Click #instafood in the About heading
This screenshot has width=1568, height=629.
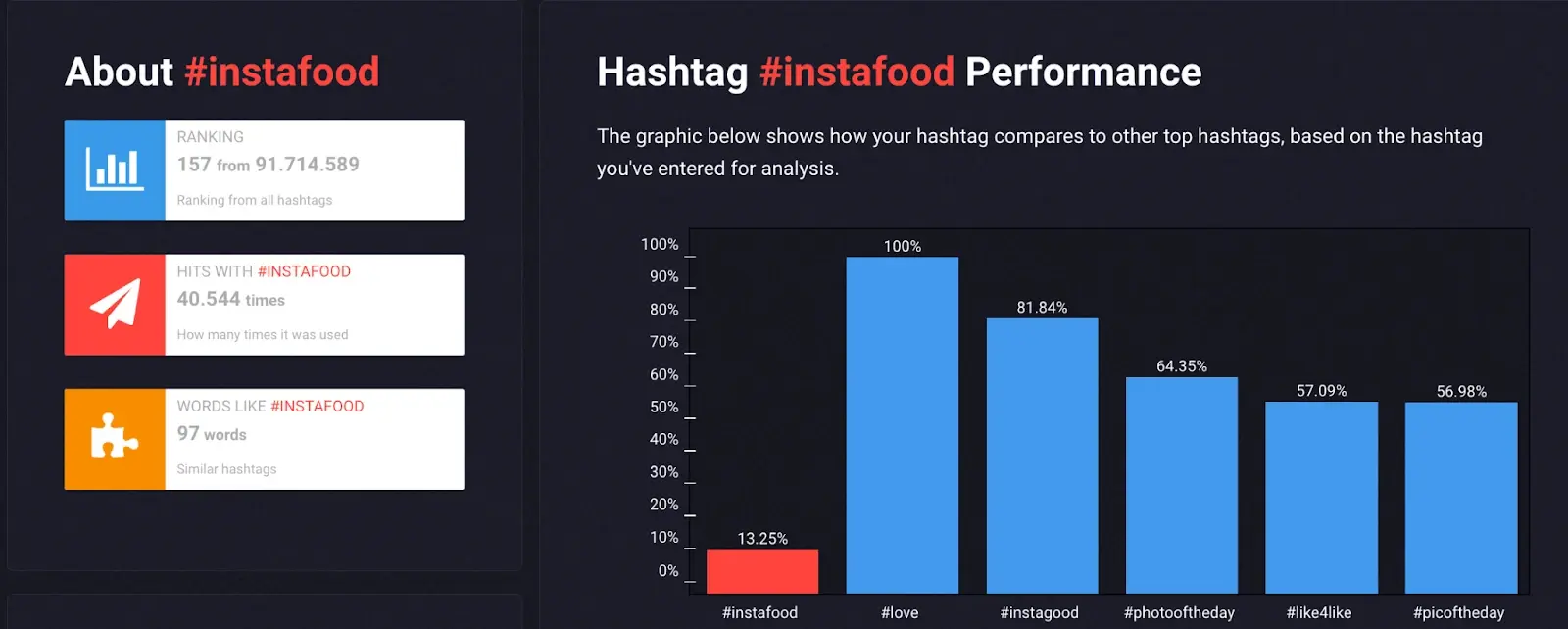click(282, 71)
